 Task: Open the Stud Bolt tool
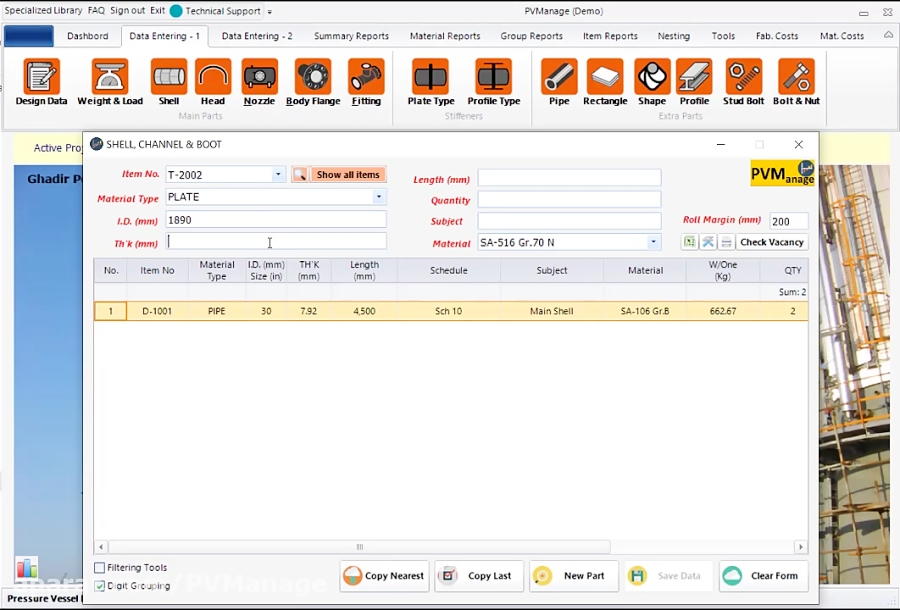coord(743,82)
